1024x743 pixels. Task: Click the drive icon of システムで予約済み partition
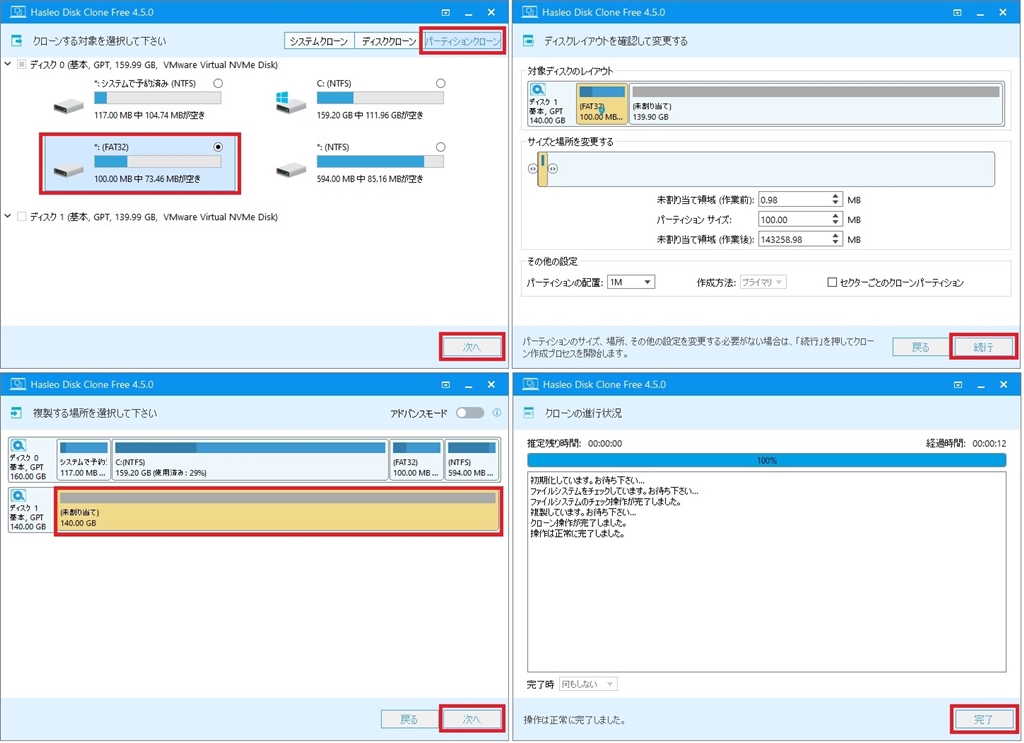(69, 106)
